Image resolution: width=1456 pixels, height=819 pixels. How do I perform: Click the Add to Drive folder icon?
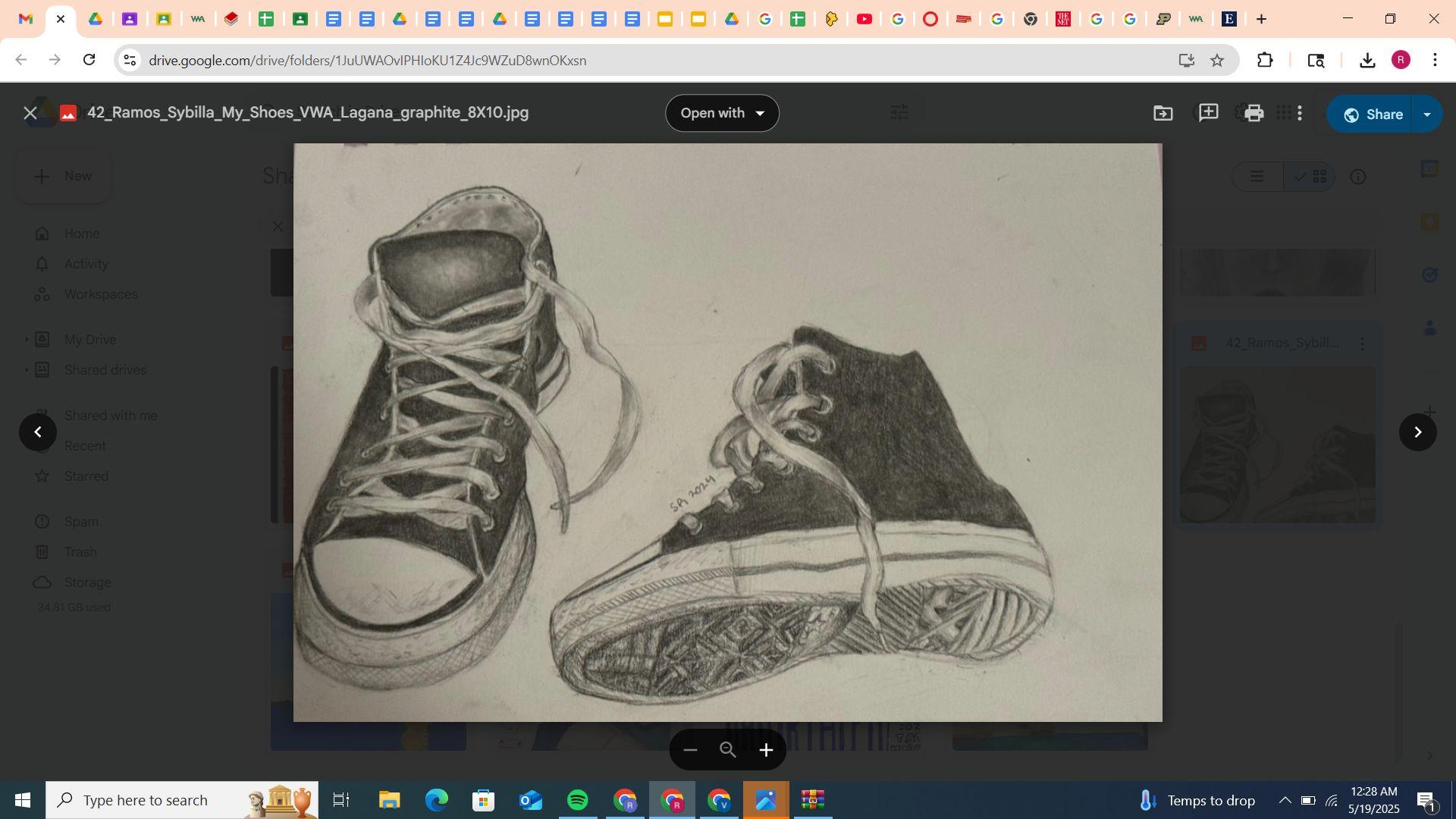pyautogui.click(x=1163, y=114)
